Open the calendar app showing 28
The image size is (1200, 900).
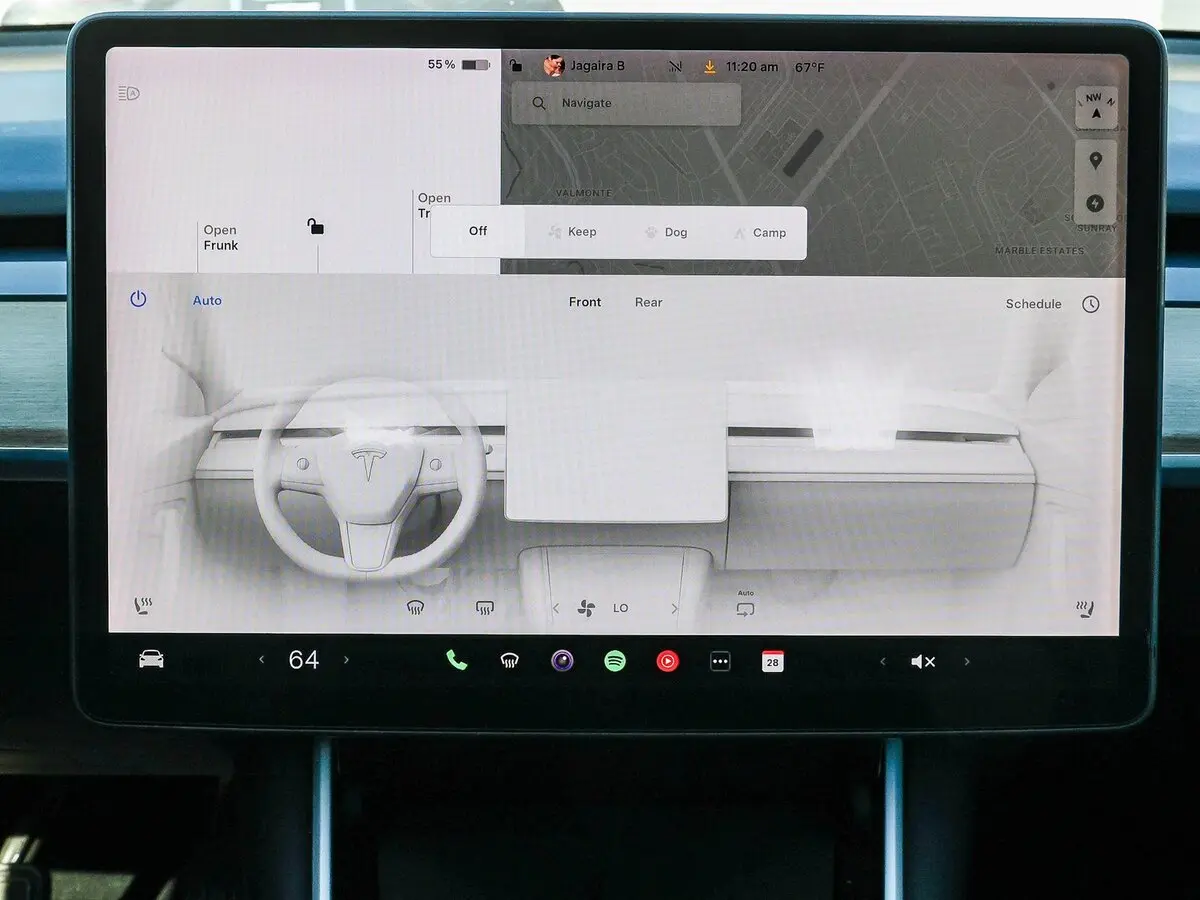[772, 661]
